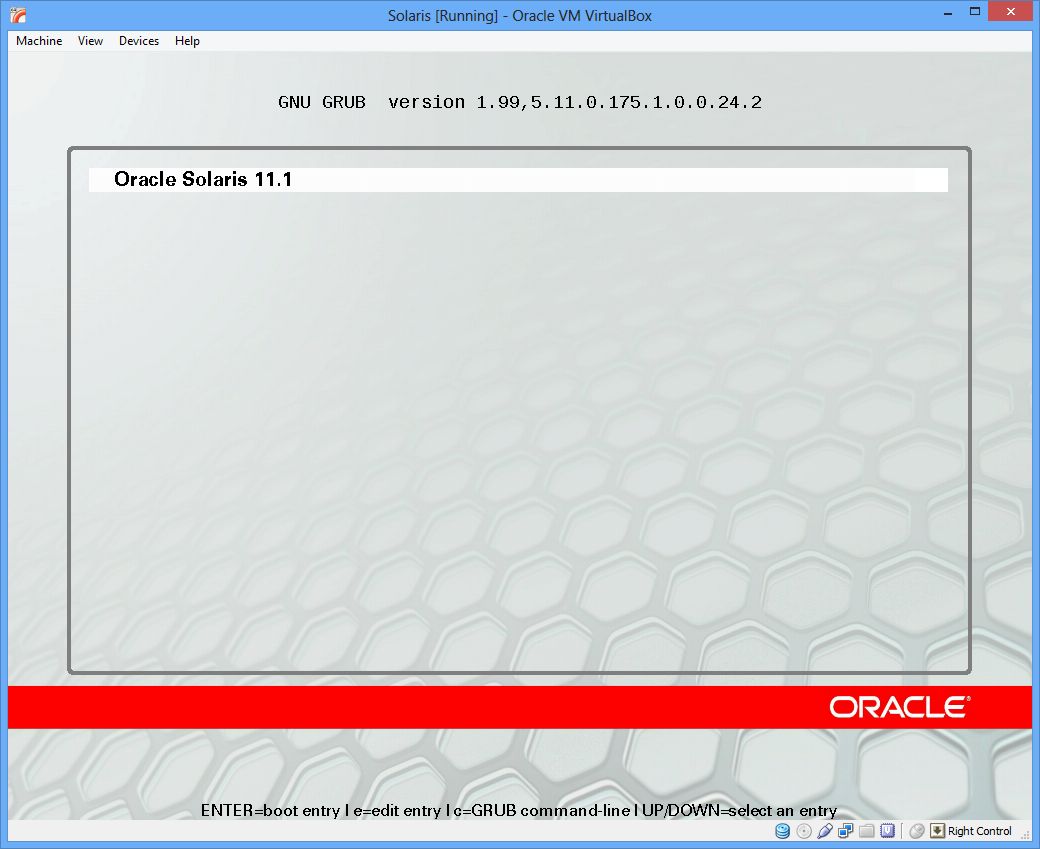Click the keyboard capture arrow icon
1040x849 pixels.
937,830
